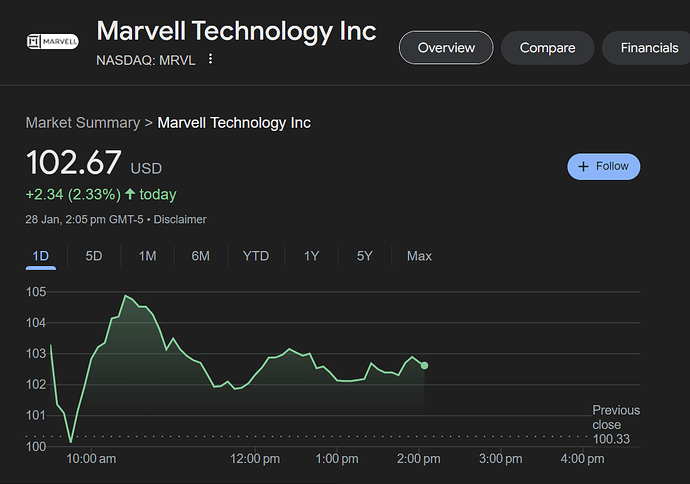Click the plus Follow button
This screenshot has width=690, height=484.
click(604, 166)
